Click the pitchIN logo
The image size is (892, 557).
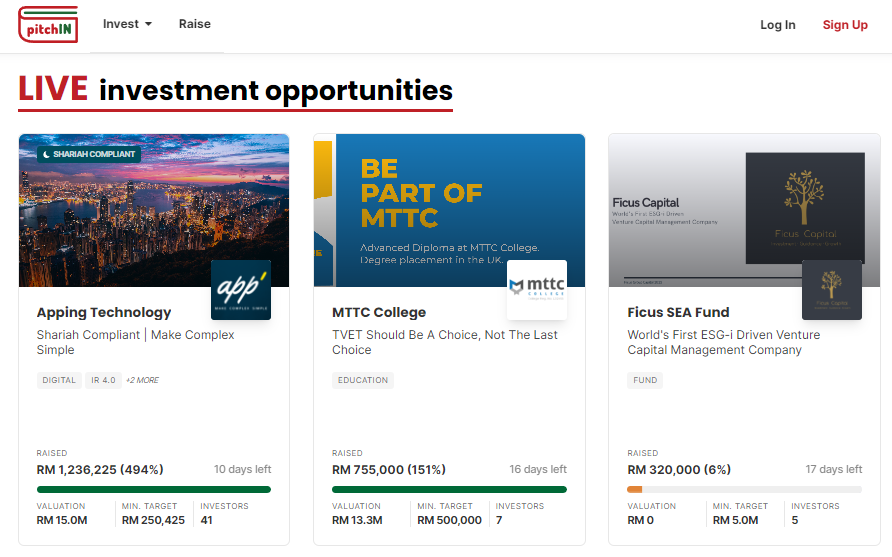pyautogui.click(x=48, y=24)
